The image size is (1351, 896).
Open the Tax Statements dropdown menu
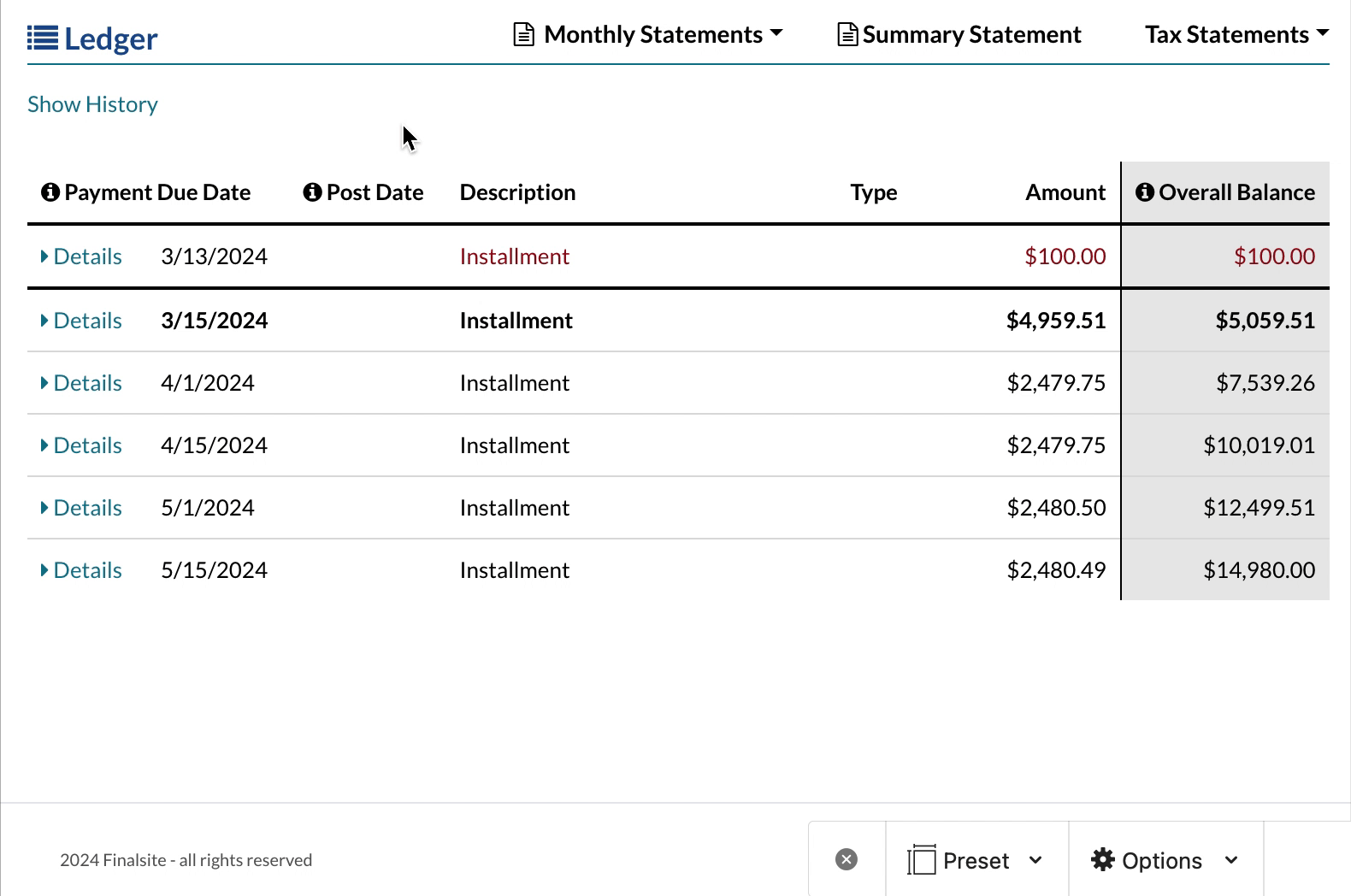click(1236, 35)
